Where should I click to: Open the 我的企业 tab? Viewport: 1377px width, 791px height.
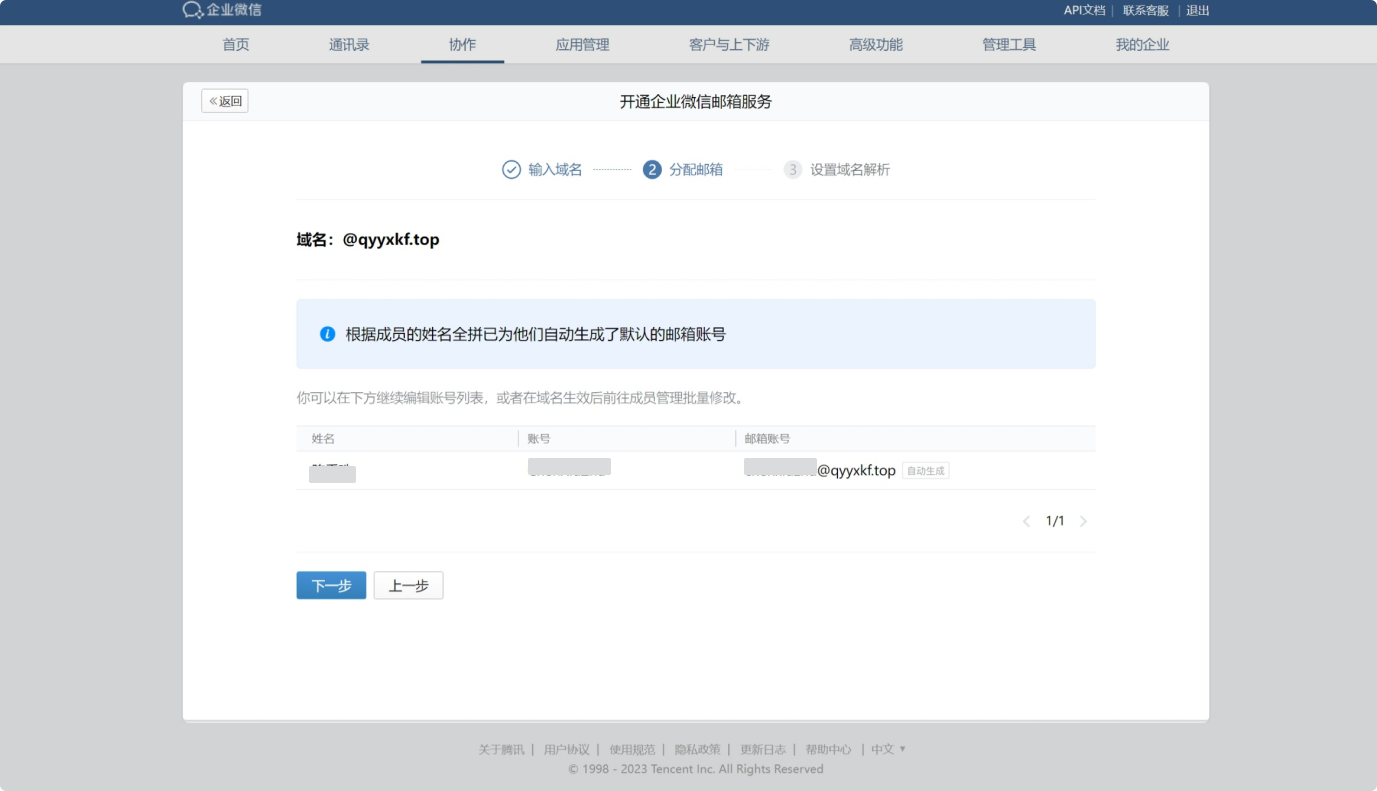pyautogui.click(x=1142, y=45)
